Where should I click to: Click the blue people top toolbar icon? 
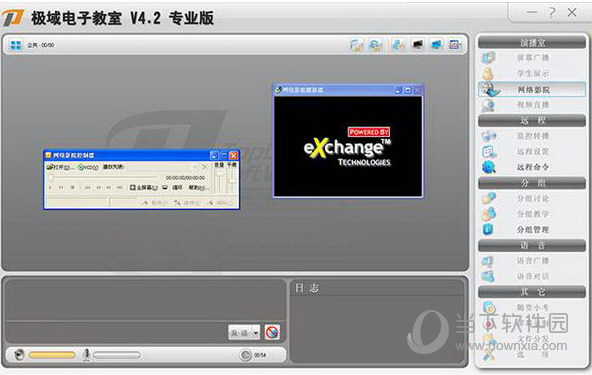398,45
